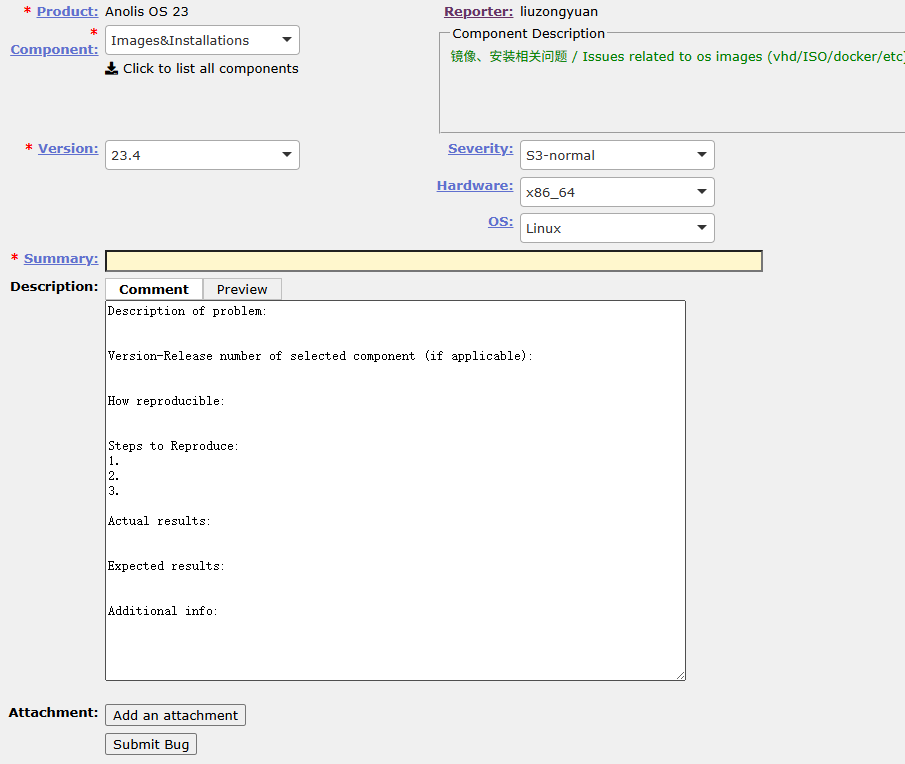Follow the Version label link

(x=68, y=148)
